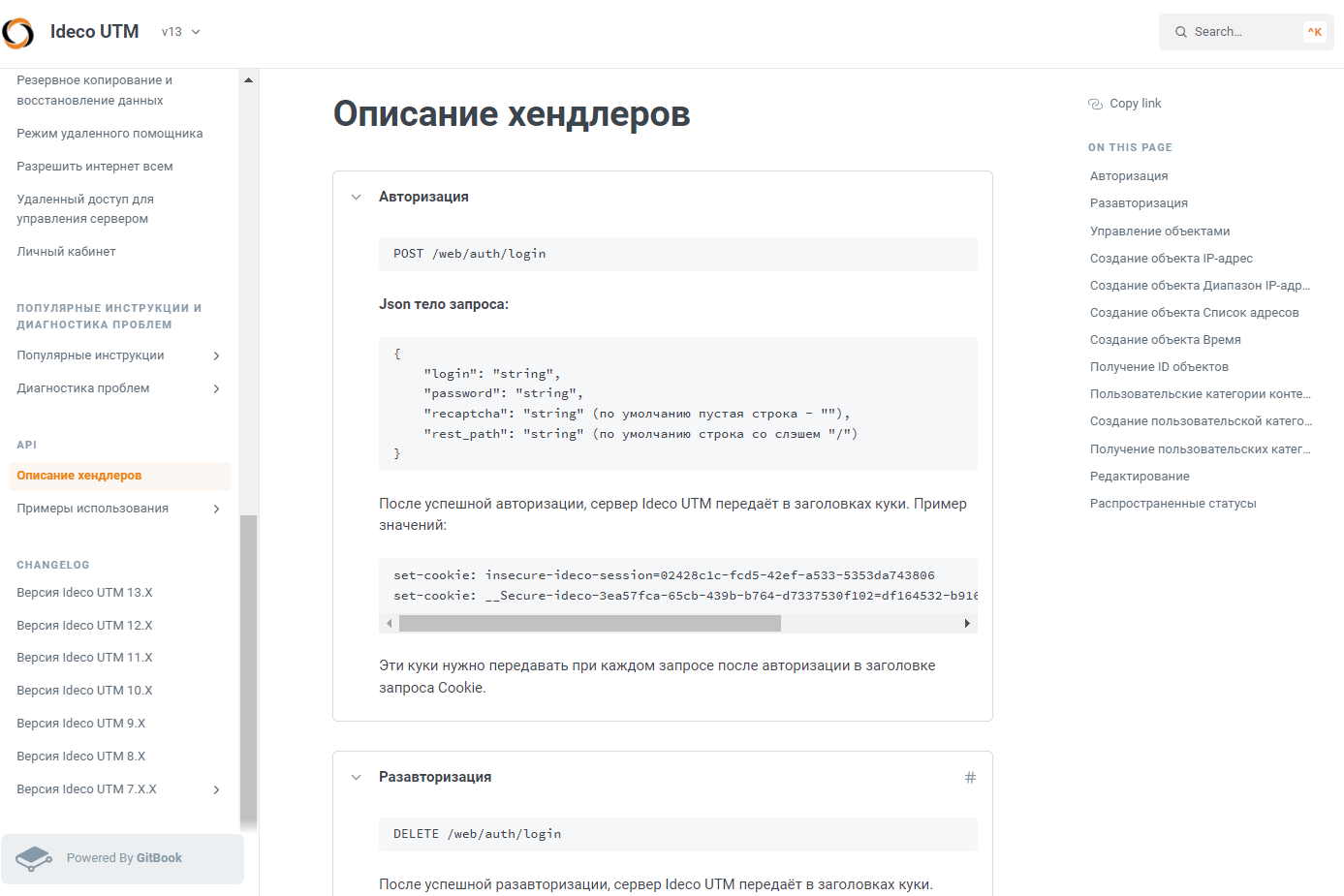Click the DELETE /web/auth/login code line
This screenshot has width=1344, height=896.
point(478,834)
